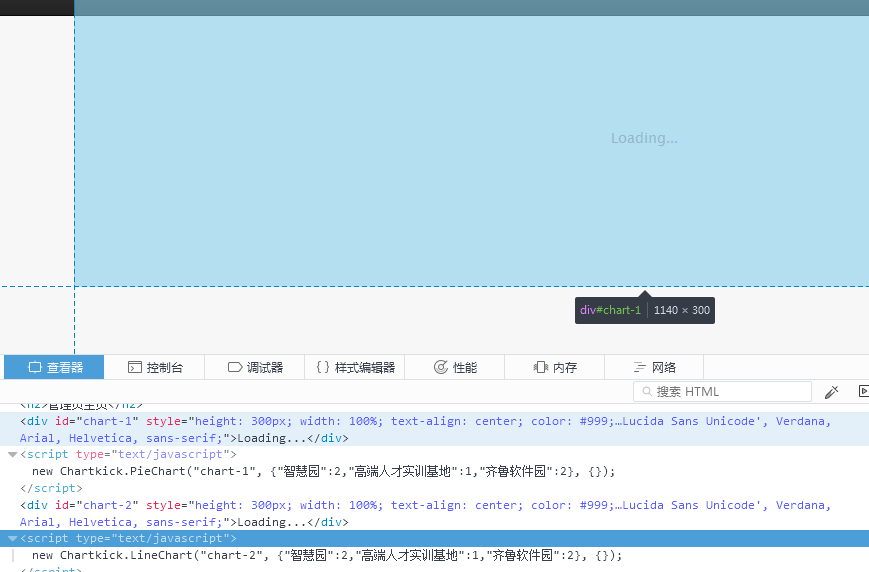Collapse the highlighted script node for chart-2
The image size is (869, 572).
(12, 538)
